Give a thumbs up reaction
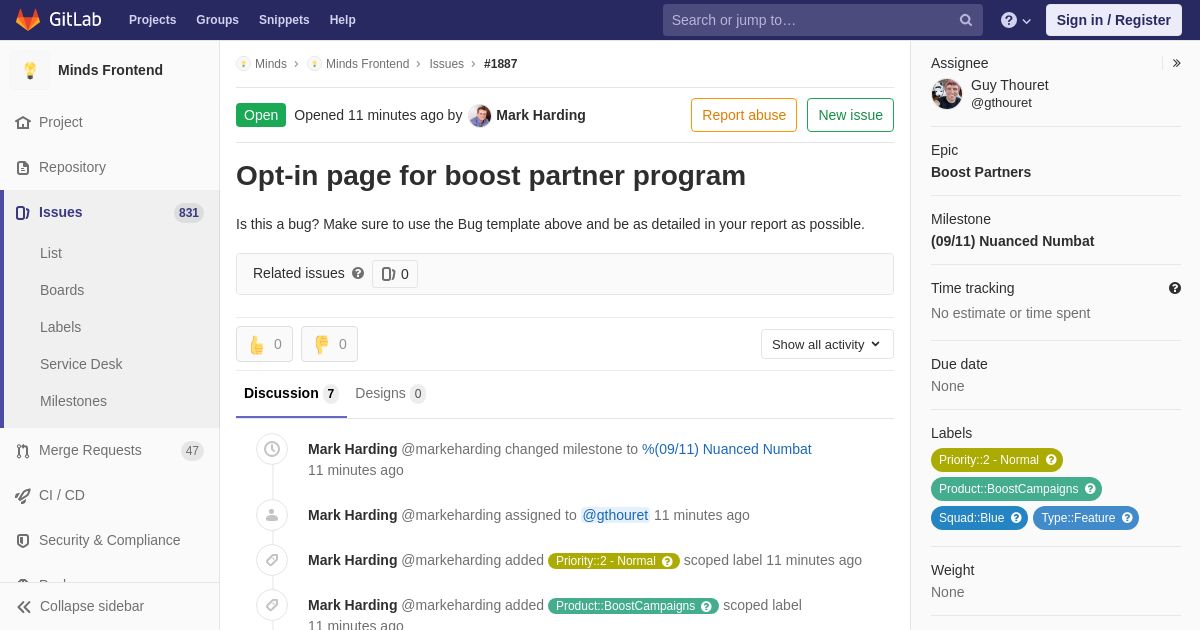 tap(265, 344)
